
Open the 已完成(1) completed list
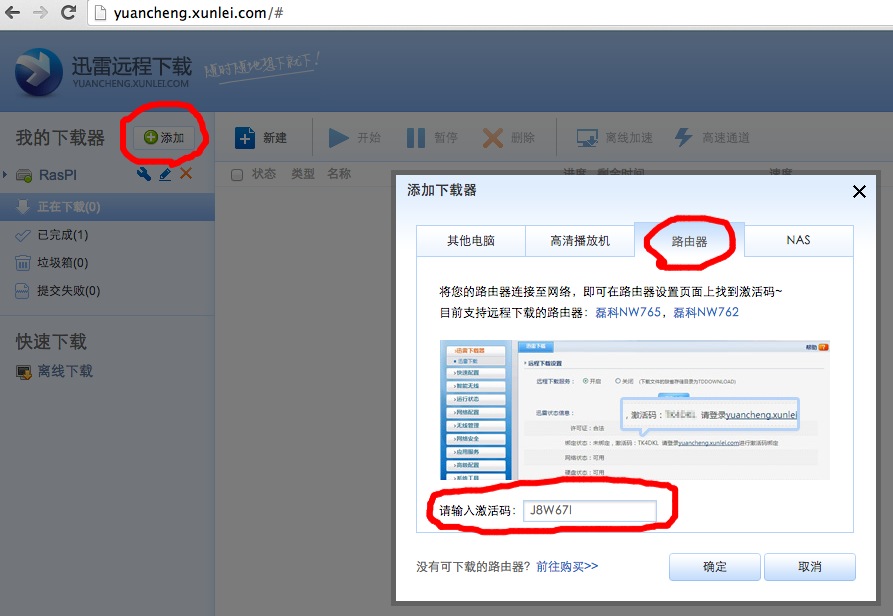[62, 235]
